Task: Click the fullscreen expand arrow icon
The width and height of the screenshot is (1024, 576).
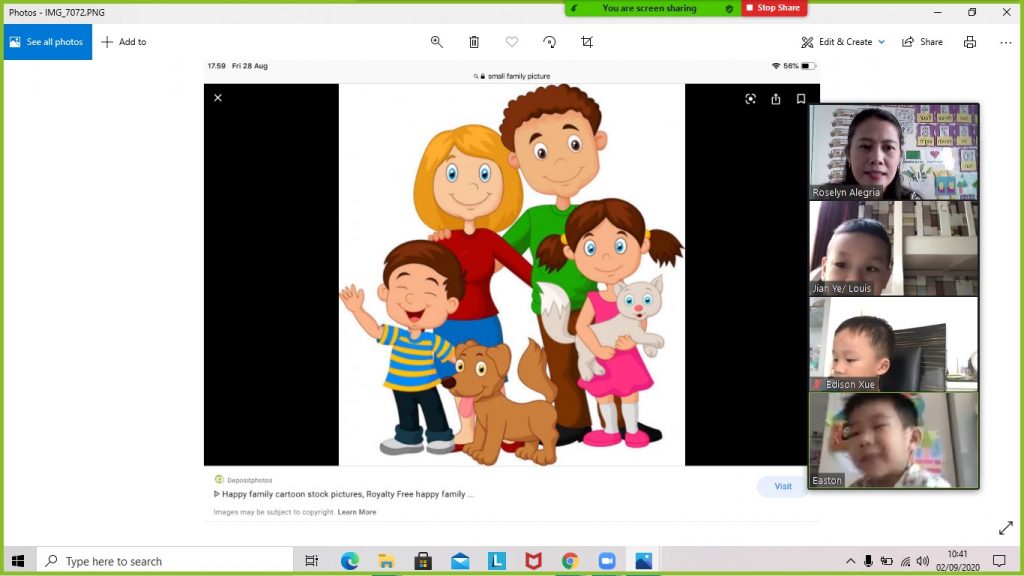Action: (1005, 528)
